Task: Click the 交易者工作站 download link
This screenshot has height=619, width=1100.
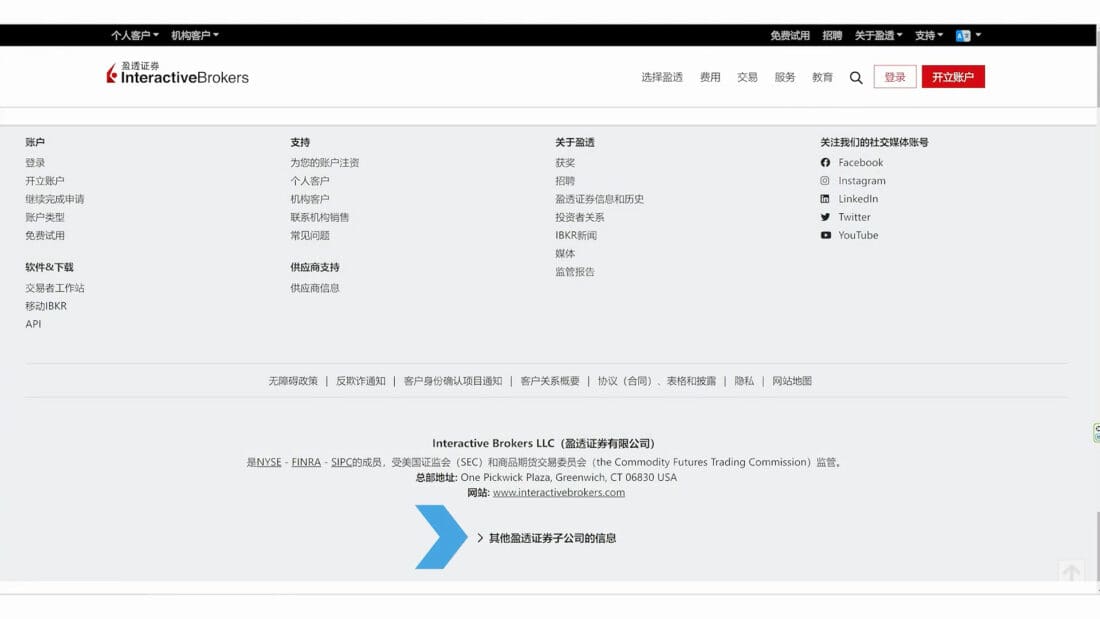Action: pos(55,288)
